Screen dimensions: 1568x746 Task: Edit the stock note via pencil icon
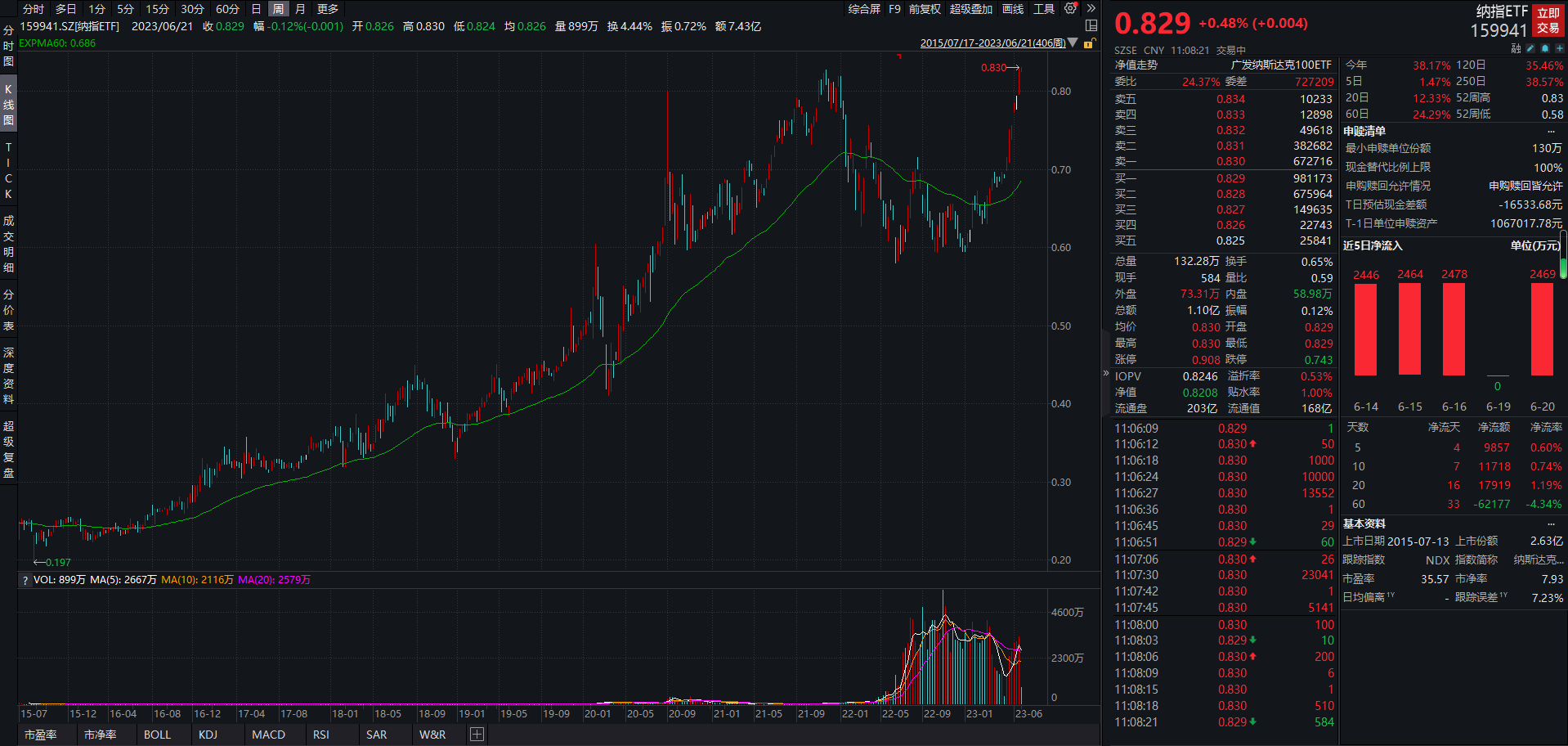(1530, 48)
